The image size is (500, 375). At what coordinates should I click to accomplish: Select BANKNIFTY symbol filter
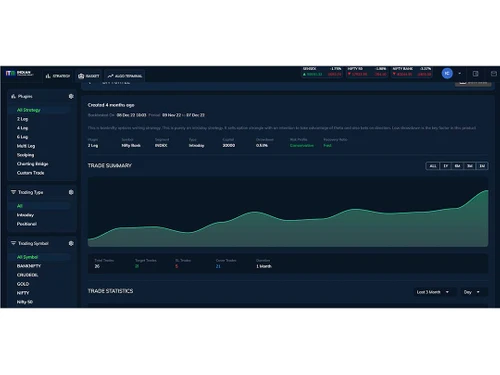(x=29, y=266)
